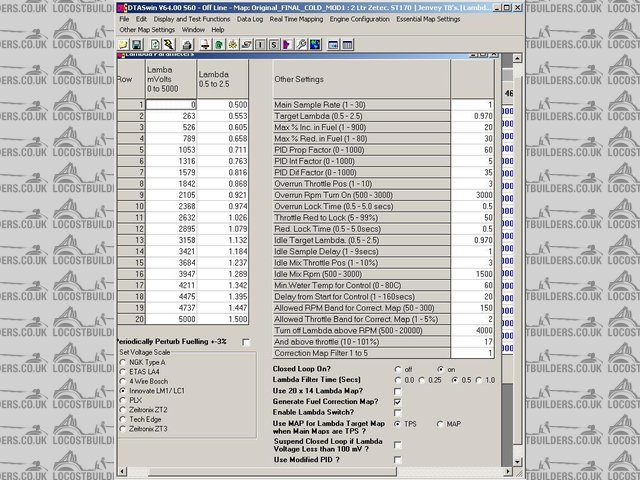Click the horizontal scrollbar at window bottom
The width and height of the screenshot is (640, 480).
[300, 474]
